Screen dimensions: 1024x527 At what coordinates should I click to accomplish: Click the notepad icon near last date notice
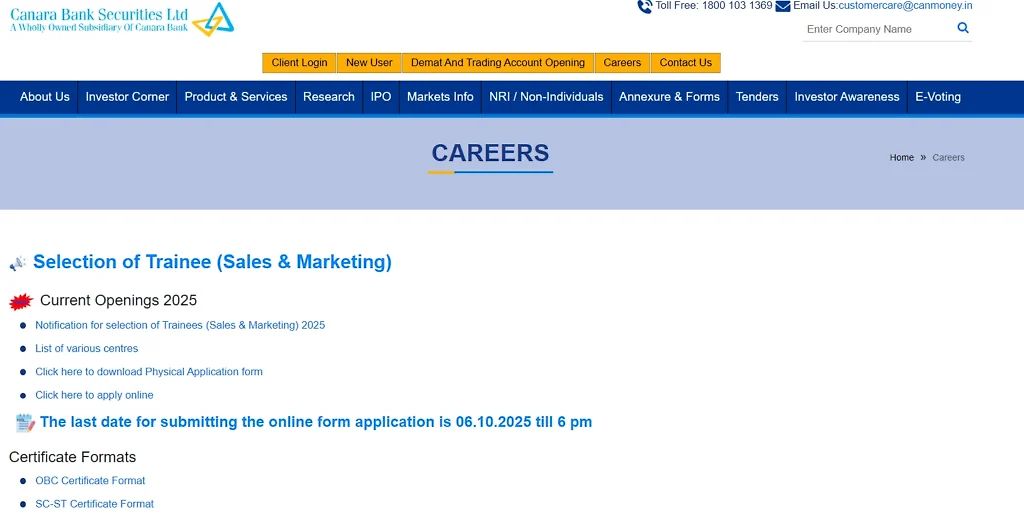click(25, 423)
